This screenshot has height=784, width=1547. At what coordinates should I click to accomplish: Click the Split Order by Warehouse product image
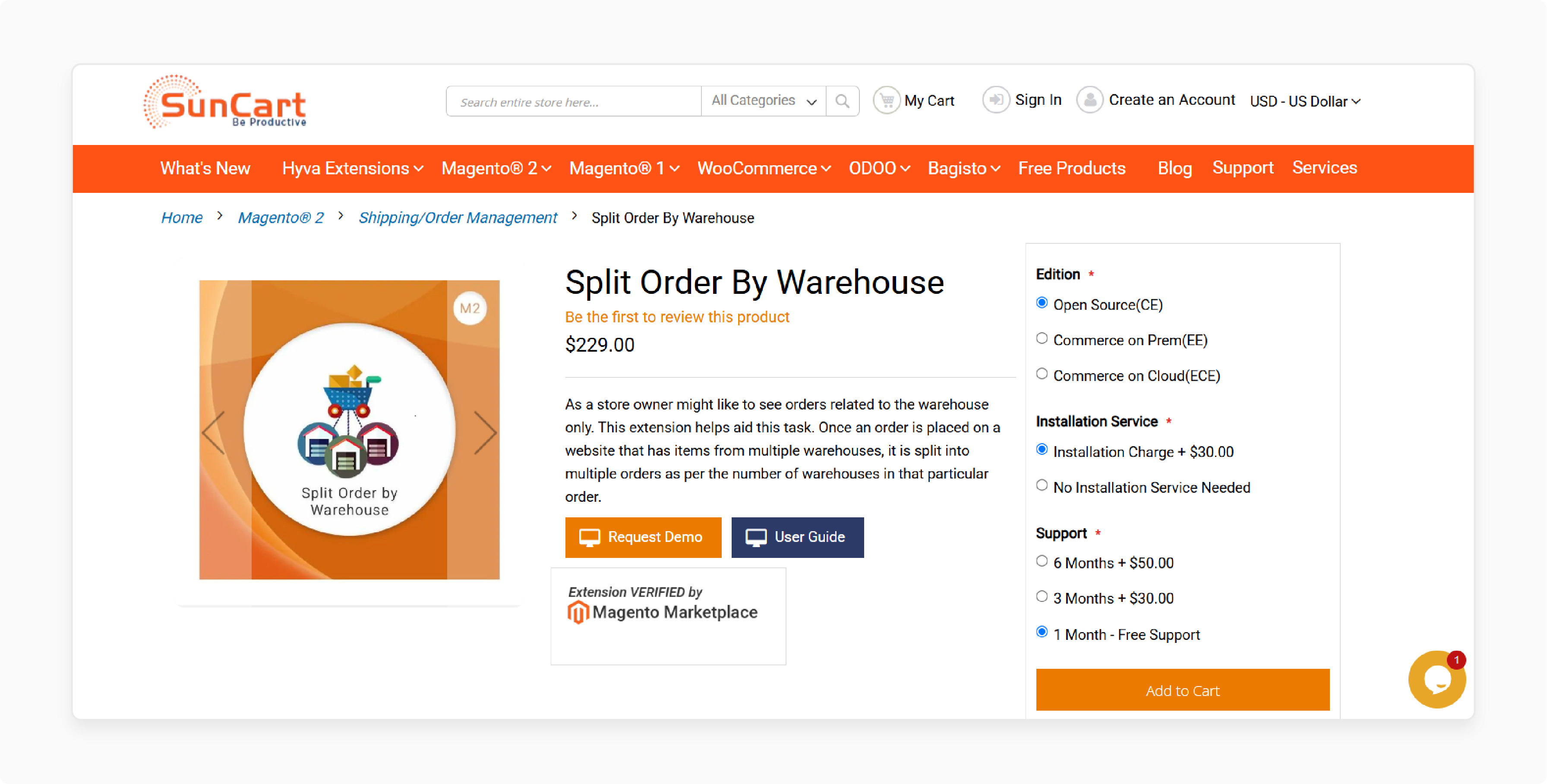coord(349,430)
